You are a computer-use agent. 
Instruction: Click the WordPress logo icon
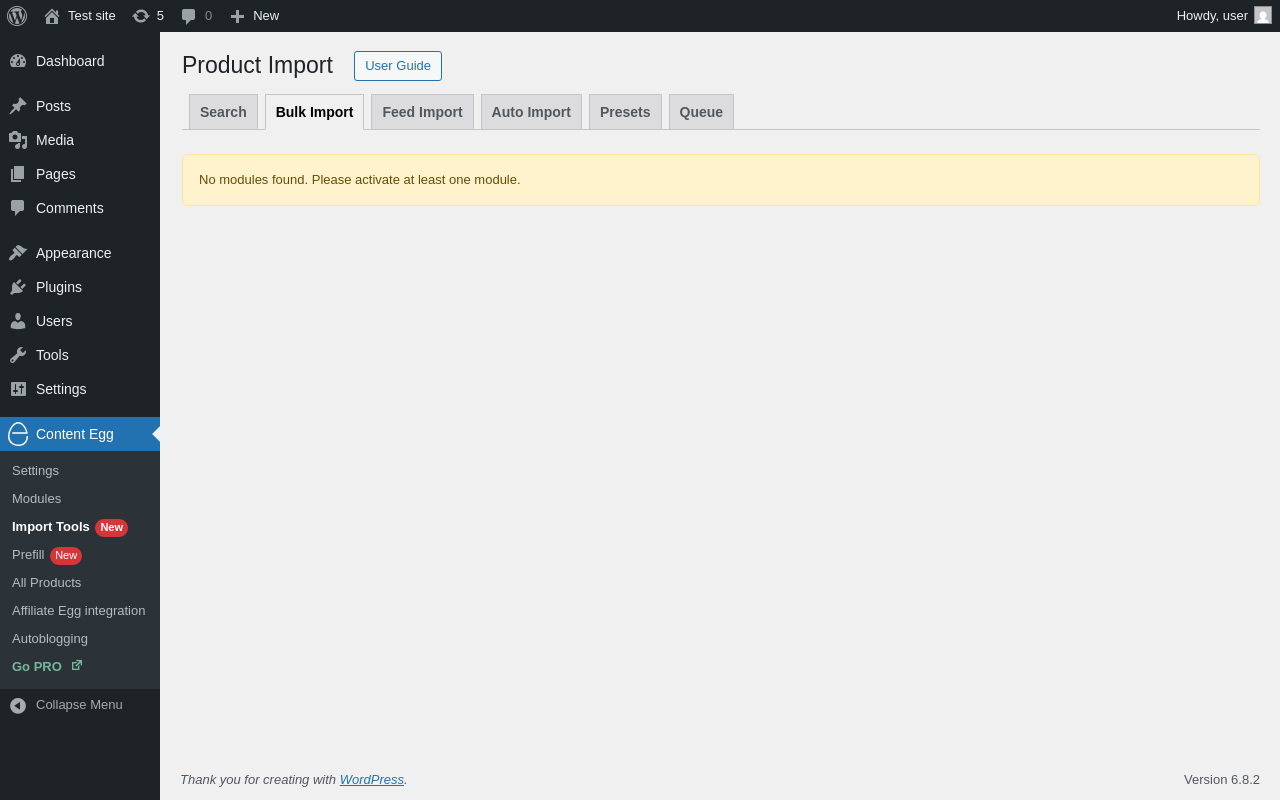(17, 16)
